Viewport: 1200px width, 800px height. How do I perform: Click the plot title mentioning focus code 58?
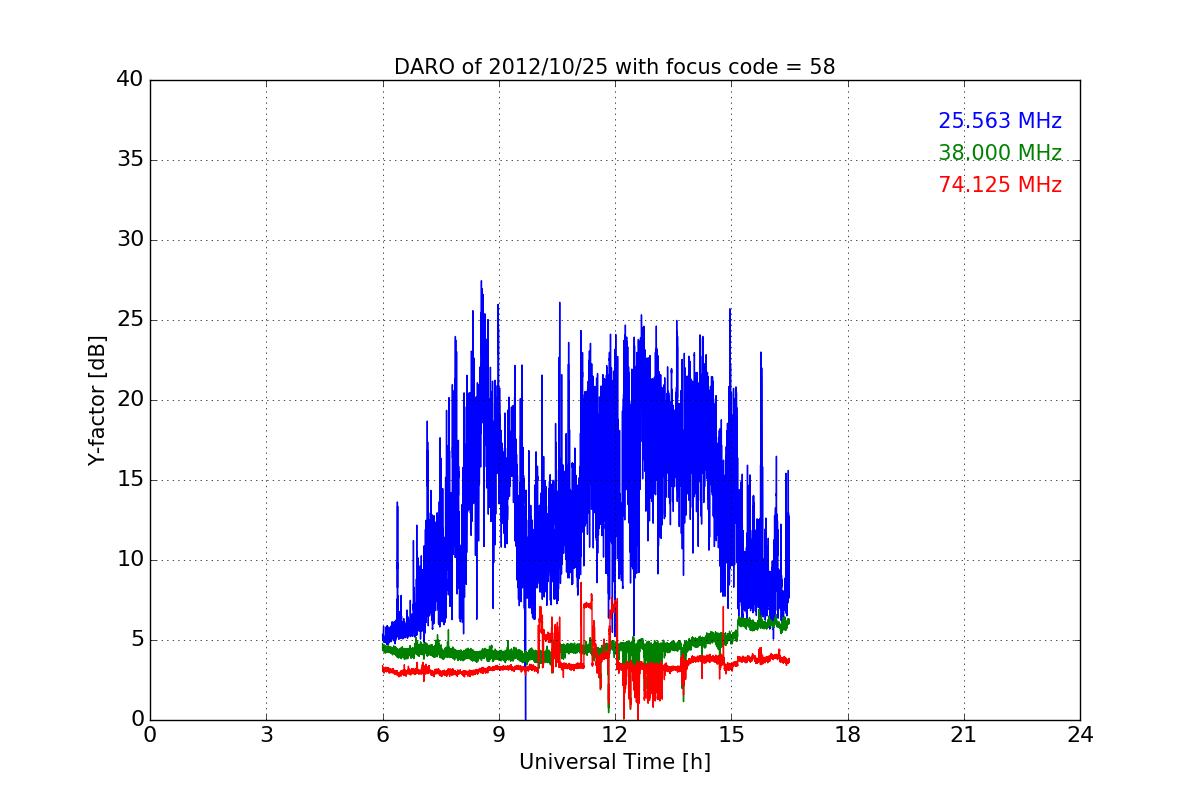[614, 67]
